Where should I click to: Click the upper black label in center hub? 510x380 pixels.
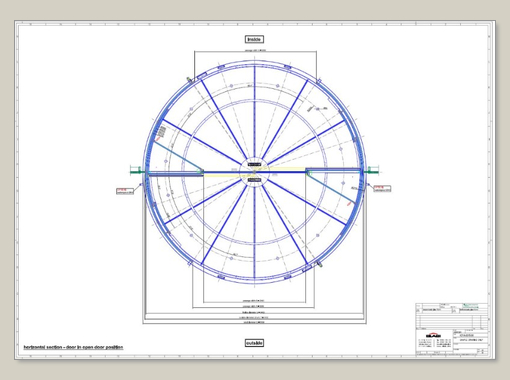[254, 165]
